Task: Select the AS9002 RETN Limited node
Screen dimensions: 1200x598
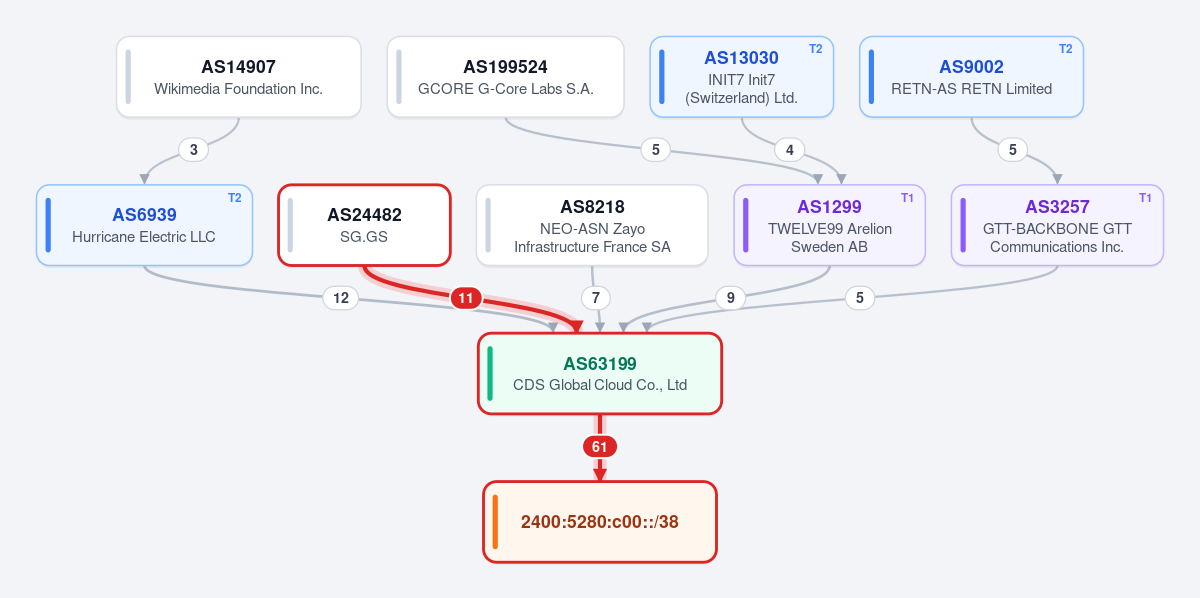Action: pos(971,77)
